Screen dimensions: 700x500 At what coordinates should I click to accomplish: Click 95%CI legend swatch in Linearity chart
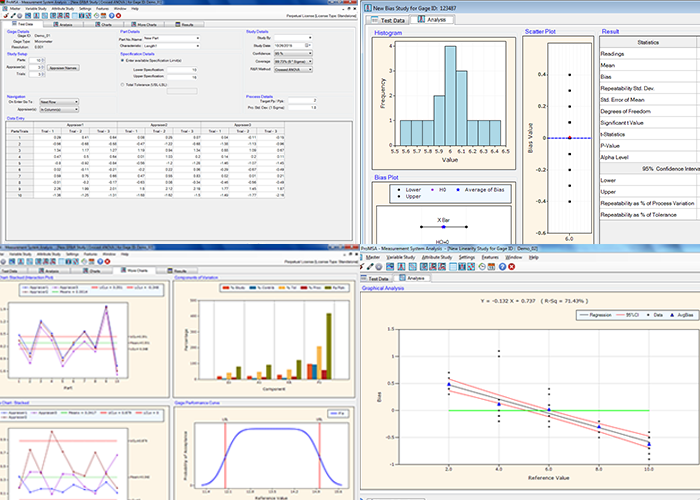click(621, 315)
